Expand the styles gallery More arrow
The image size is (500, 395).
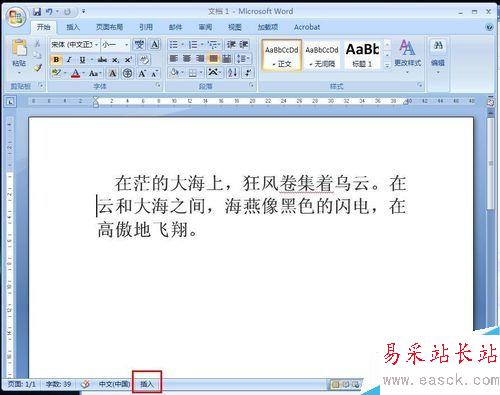[x=387, y=65]
